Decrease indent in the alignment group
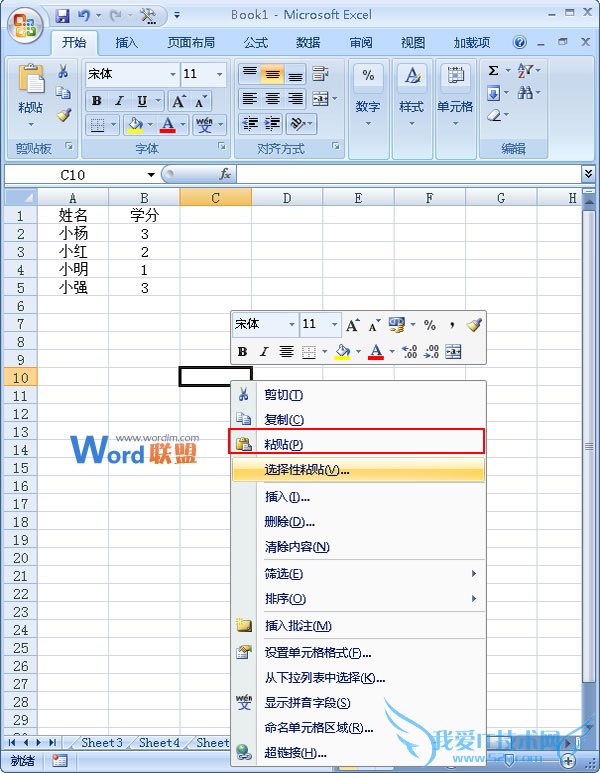Viewport: 600px width, 773px height. [x=250, y=123]
